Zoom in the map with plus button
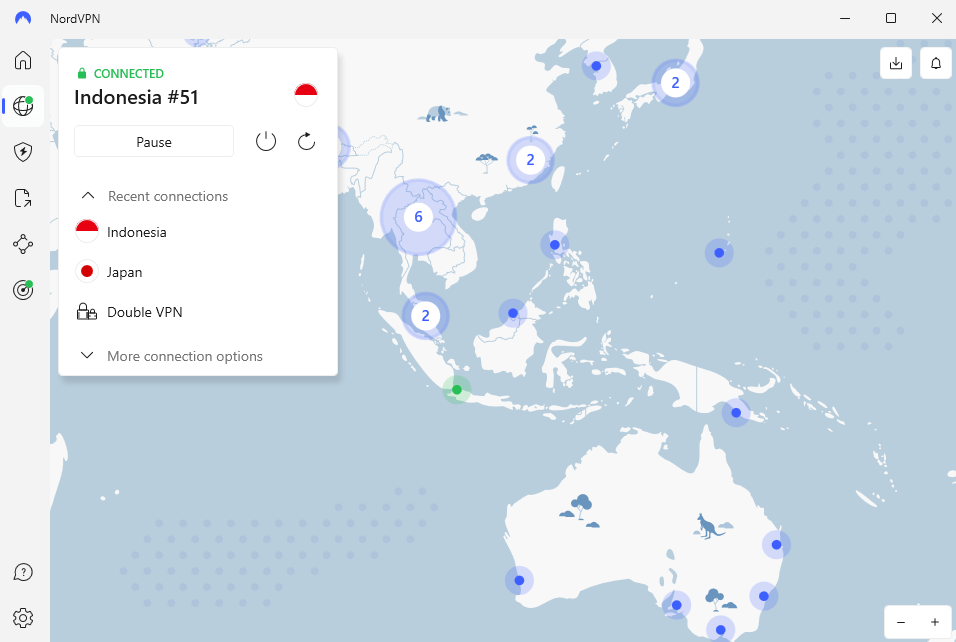 [x=935, y=622]
